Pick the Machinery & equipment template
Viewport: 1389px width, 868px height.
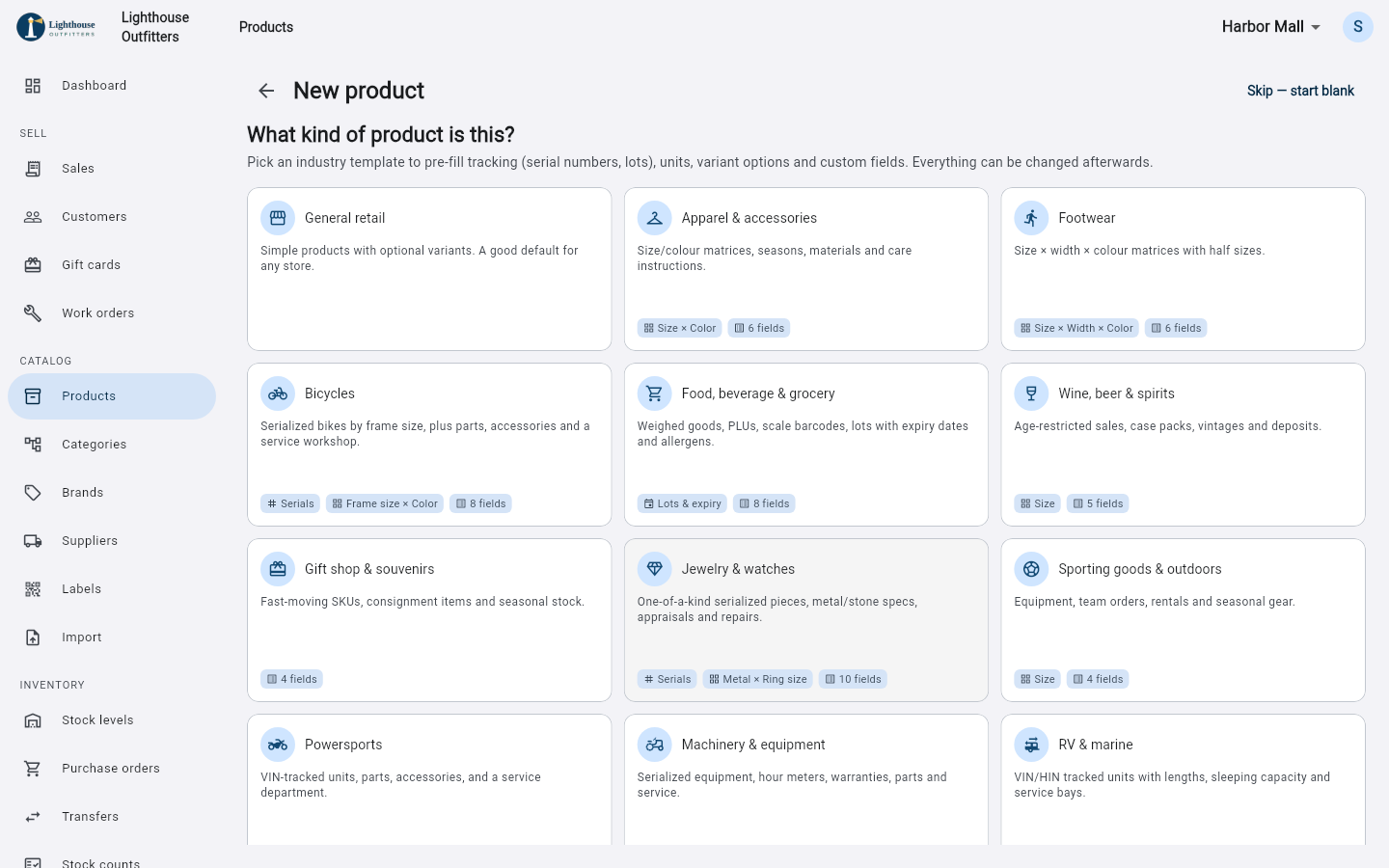pyautogui.click(x=806, y=780)
